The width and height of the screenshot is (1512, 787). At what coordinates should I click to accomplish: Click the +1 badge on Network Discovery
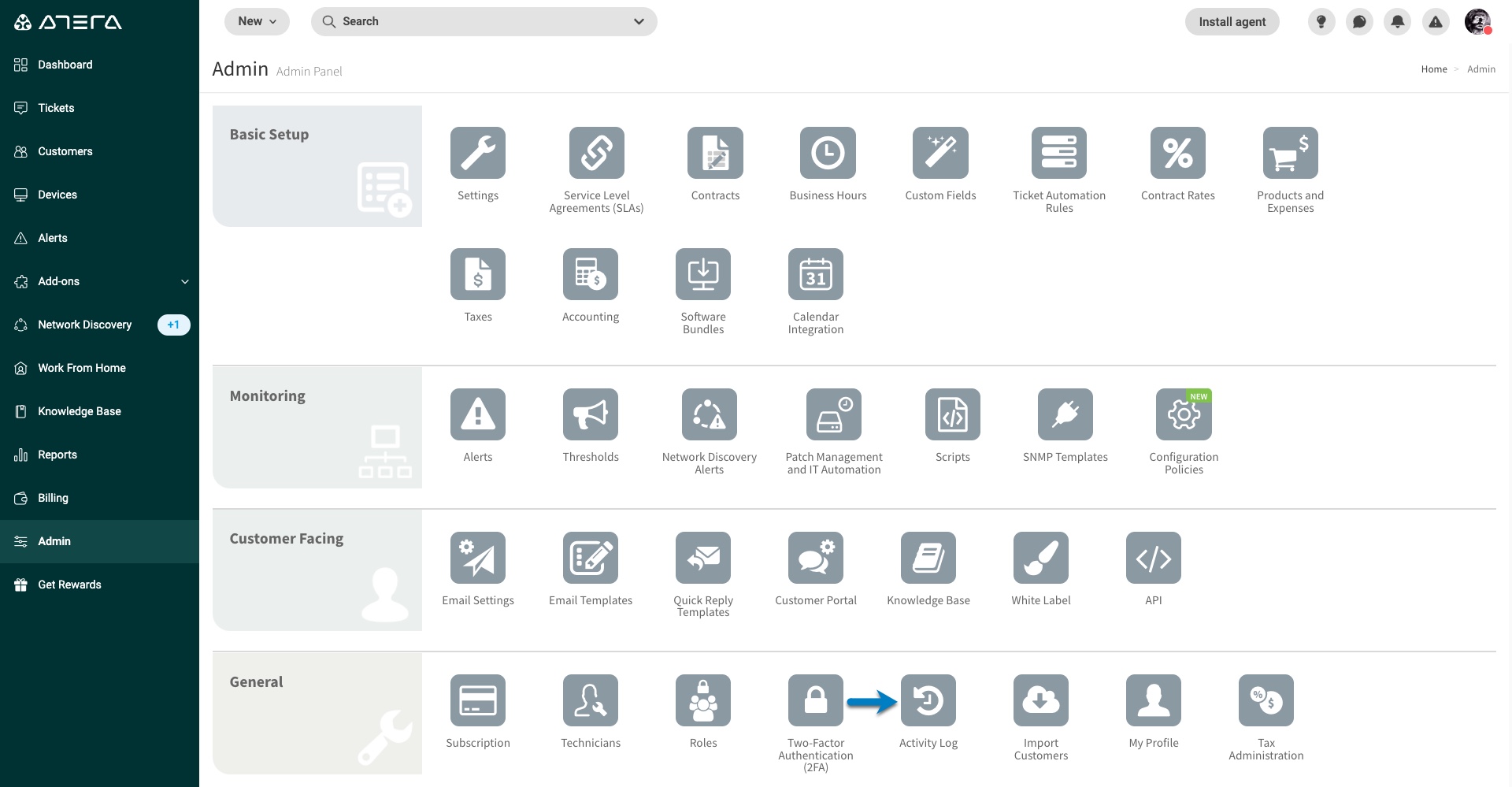click(x=173, y=325)
